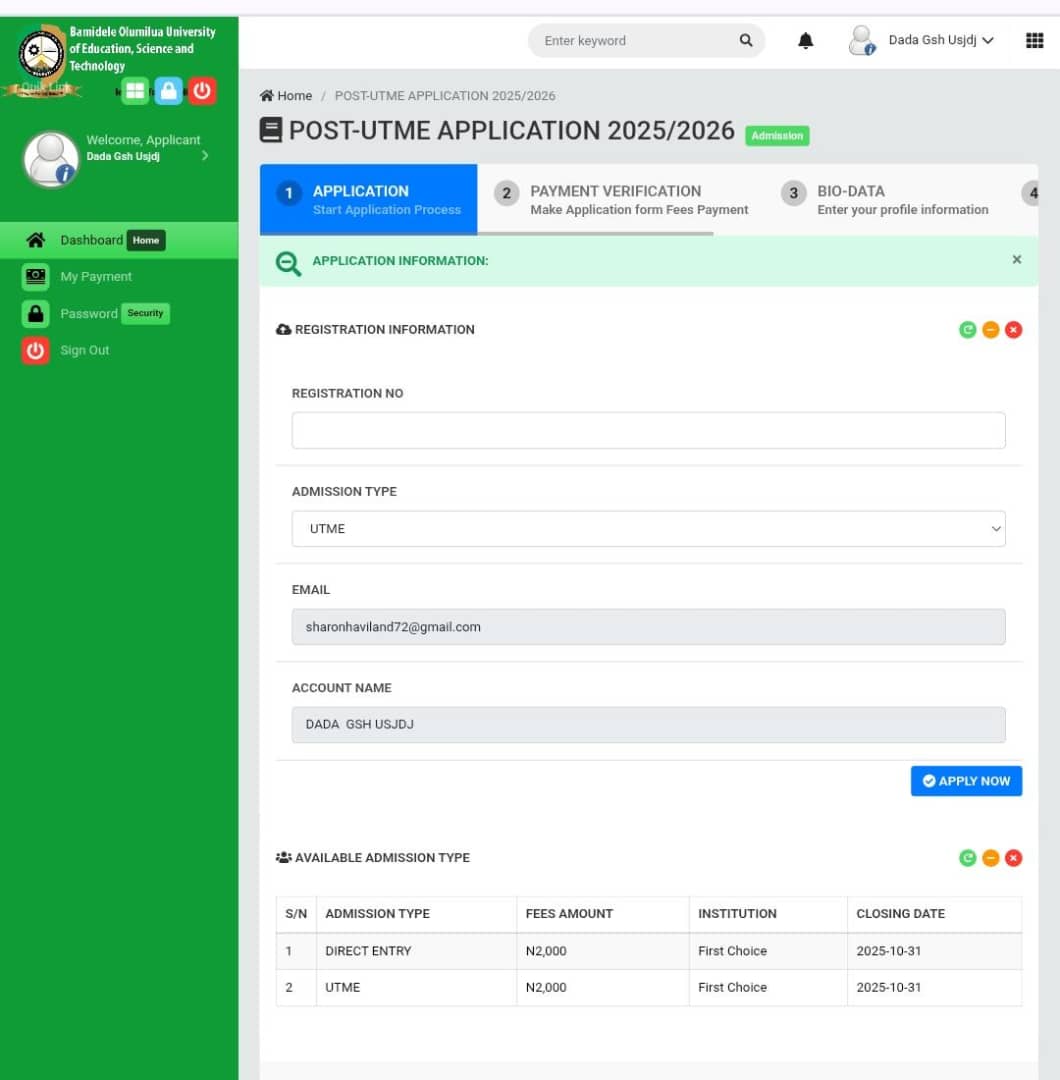Image resolution: width=1060 pixels, height=1080 pixels.
Task: Click the Application Information magnifier icon
Action: (x=288, y=263)
